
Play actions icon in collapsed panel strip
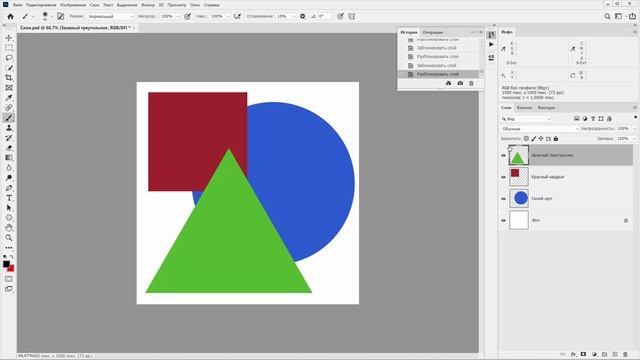[491, 44]
